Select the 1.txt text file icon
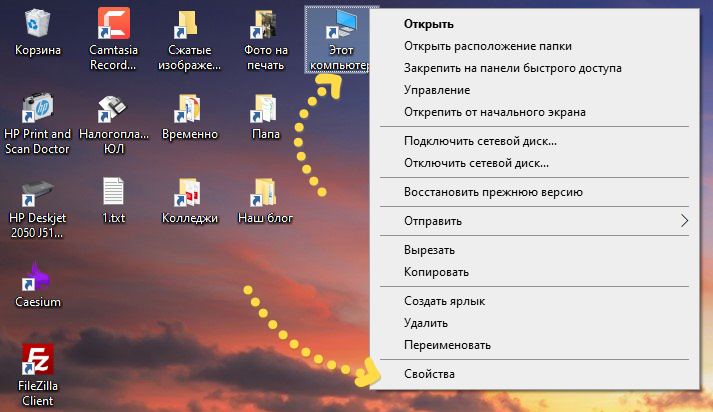This screenshot has width=713, height=412. [x=113, y=191]
